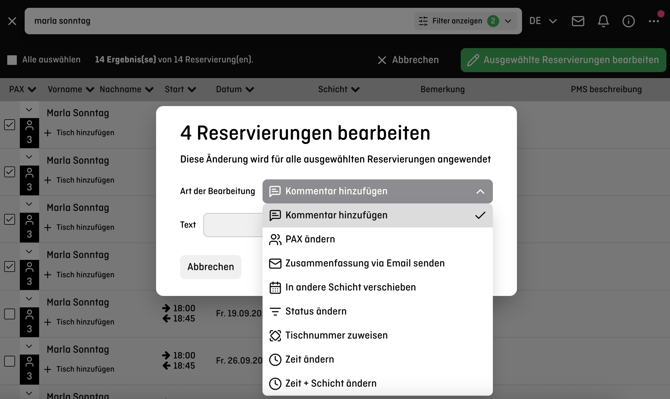670x399 pixels.
Task: Click the date 'Fr. 19.09' cell
Action: tap(239, 314)
